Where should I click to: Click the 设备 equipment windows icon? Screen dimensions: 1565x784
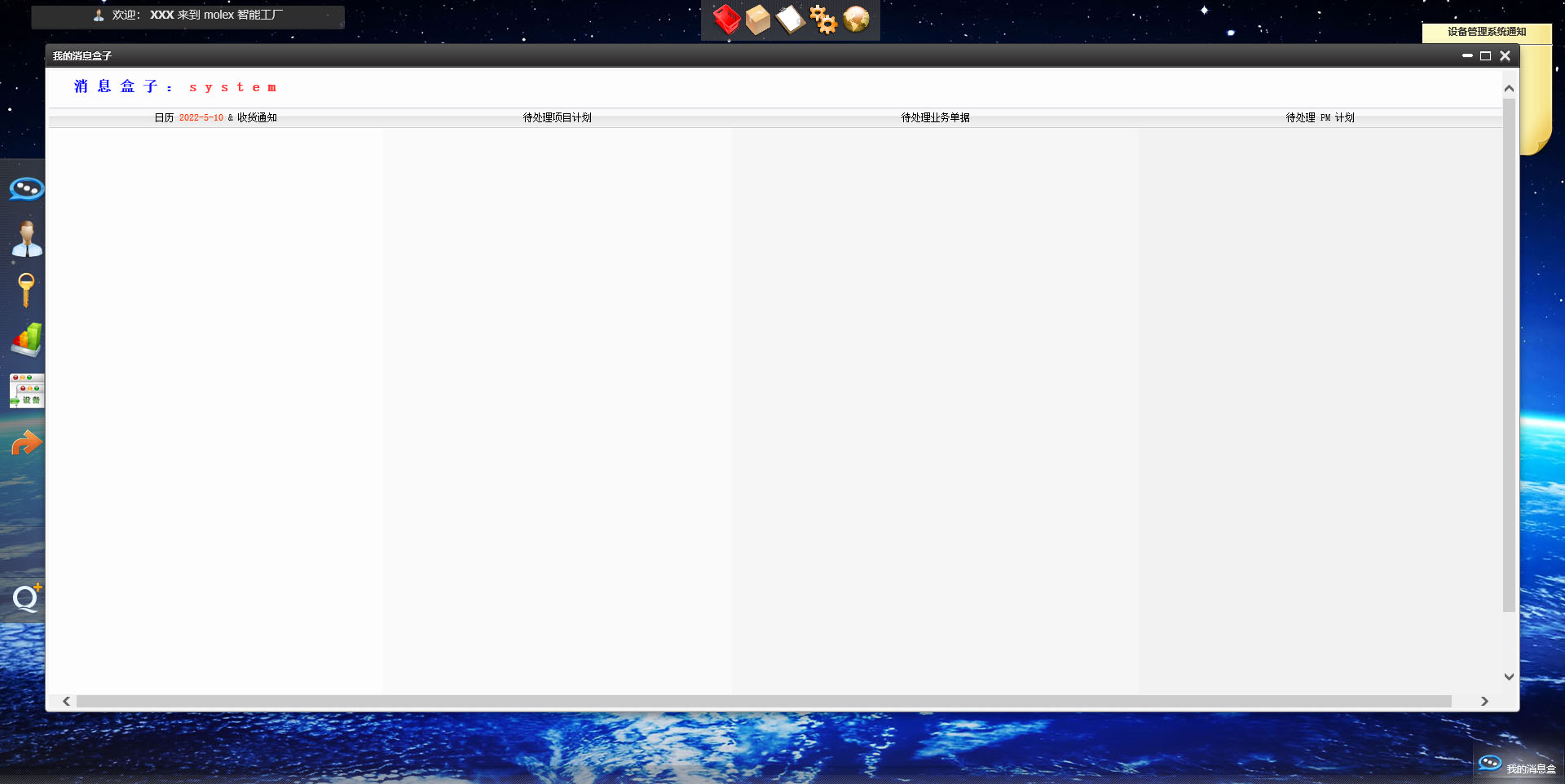click(x=27, y=391)
